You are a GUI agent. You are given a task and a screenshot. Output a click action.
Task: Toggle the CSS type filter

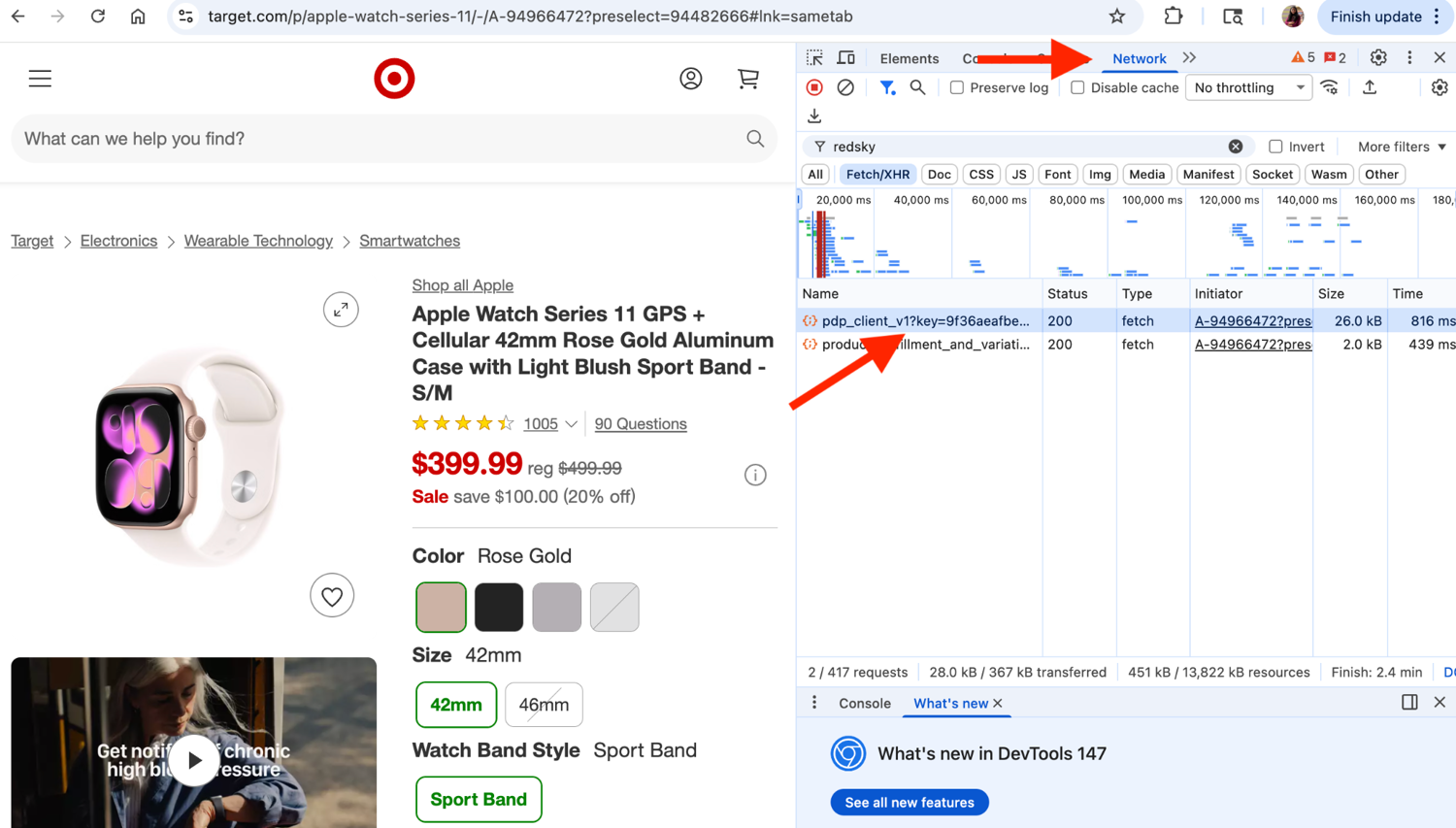coord(981,175)
